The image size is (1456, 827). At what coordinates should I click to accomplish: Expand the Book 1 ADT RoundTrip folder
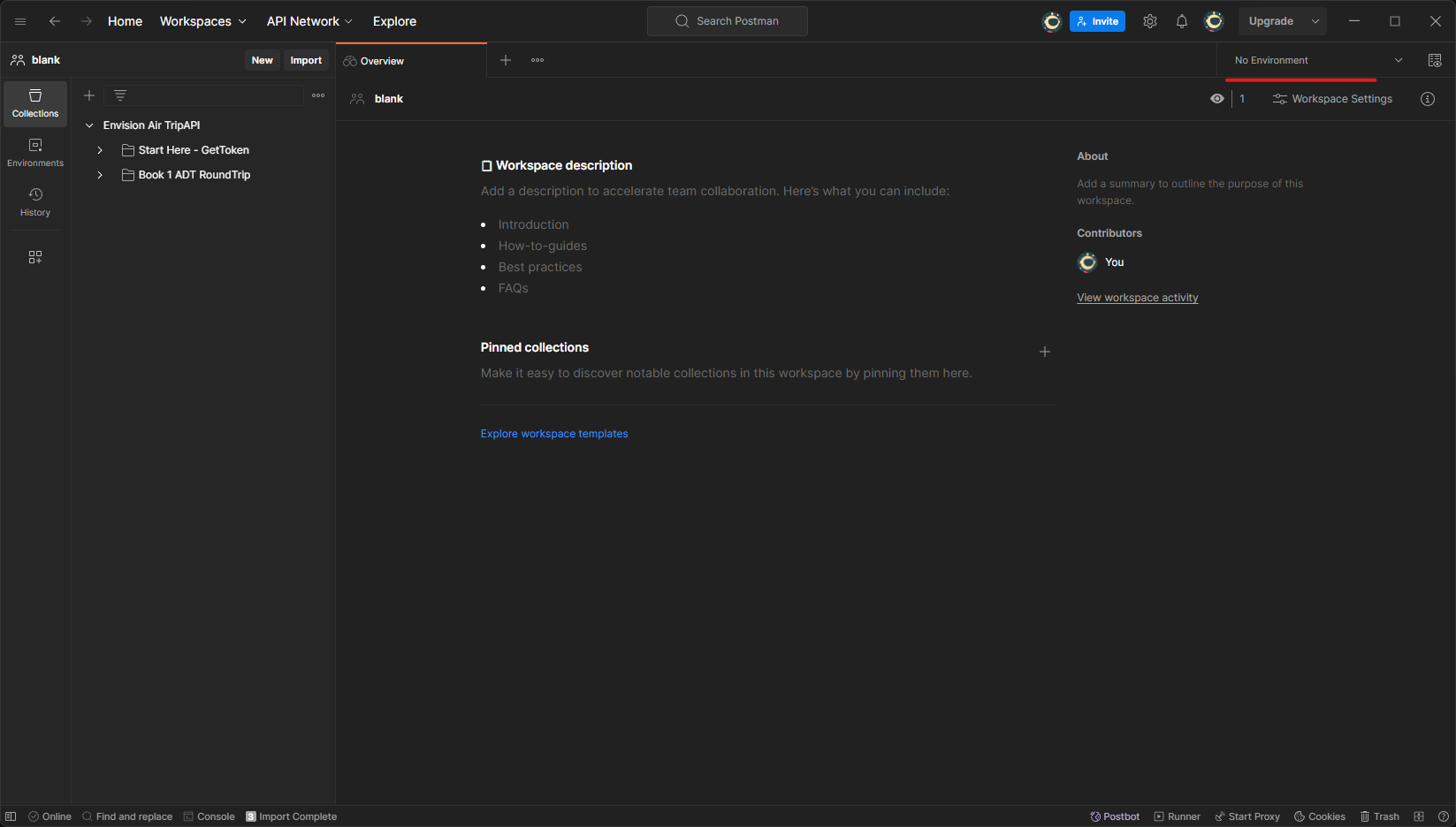coord(100,175)
